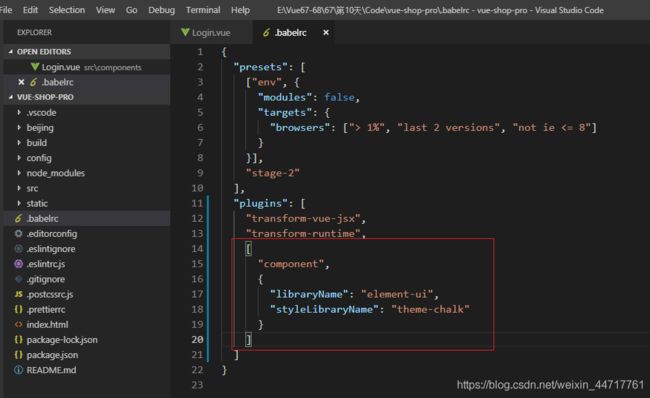This screenshot has height=398, width=650.
Task: Switch to the Login.vue editor tab
Action: coord(211,32)
